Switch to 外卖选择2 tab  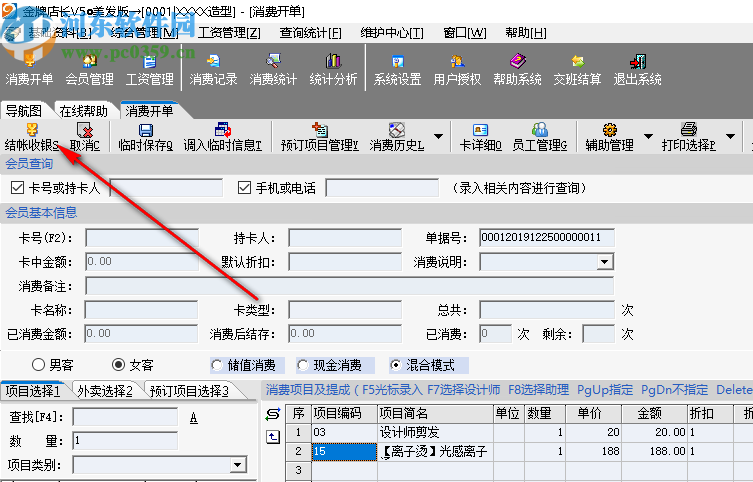(105, 391)
